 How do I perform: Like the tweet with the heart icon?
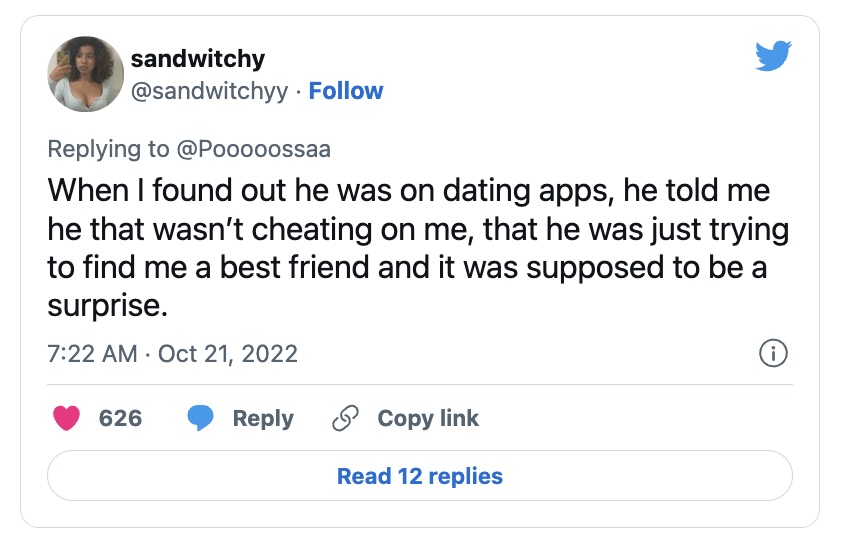67,418
